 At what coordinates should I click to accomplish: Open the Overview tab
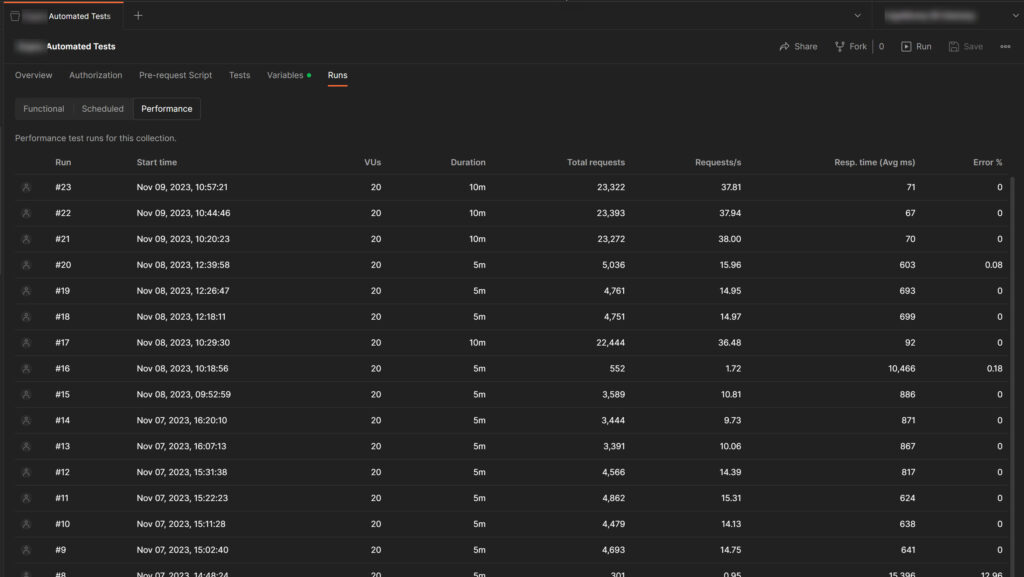[34, 75]
